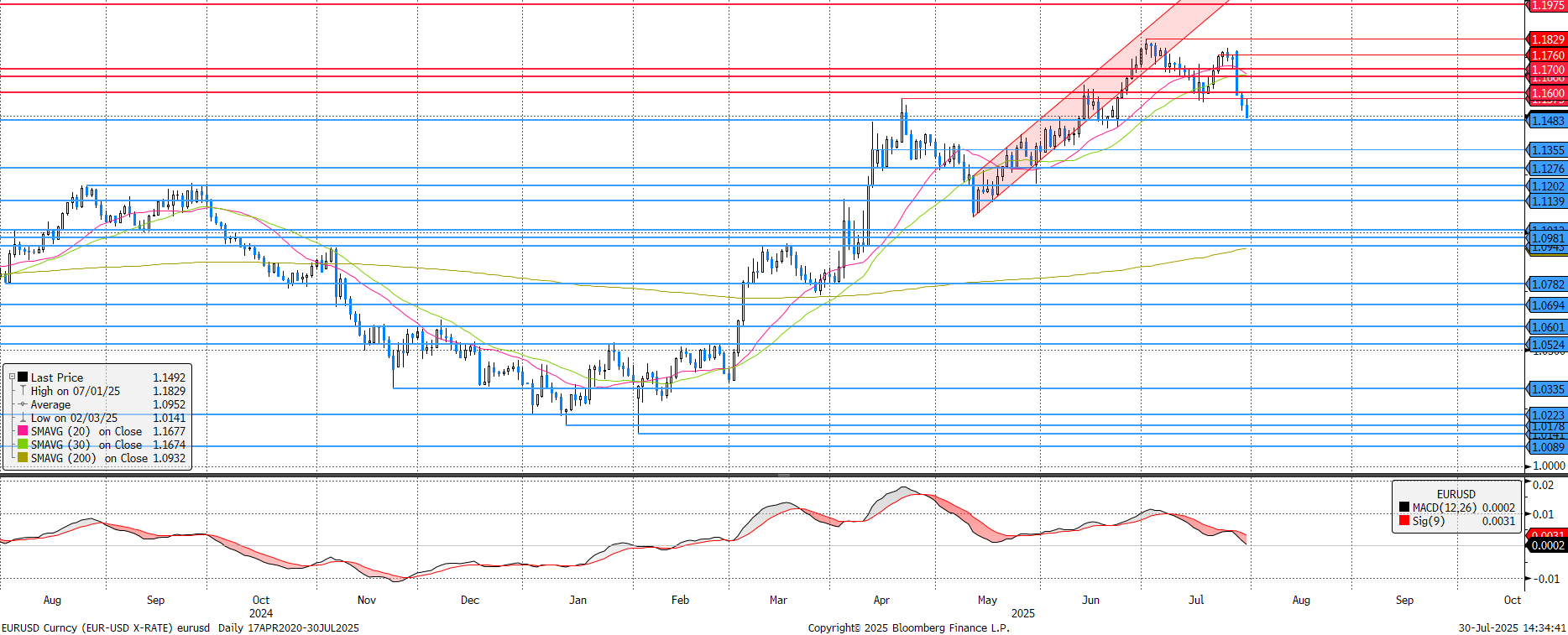1568x635 pixels.
Task: Click the Average value 1.0952 in legend
Action: click(x=169, y=404)
